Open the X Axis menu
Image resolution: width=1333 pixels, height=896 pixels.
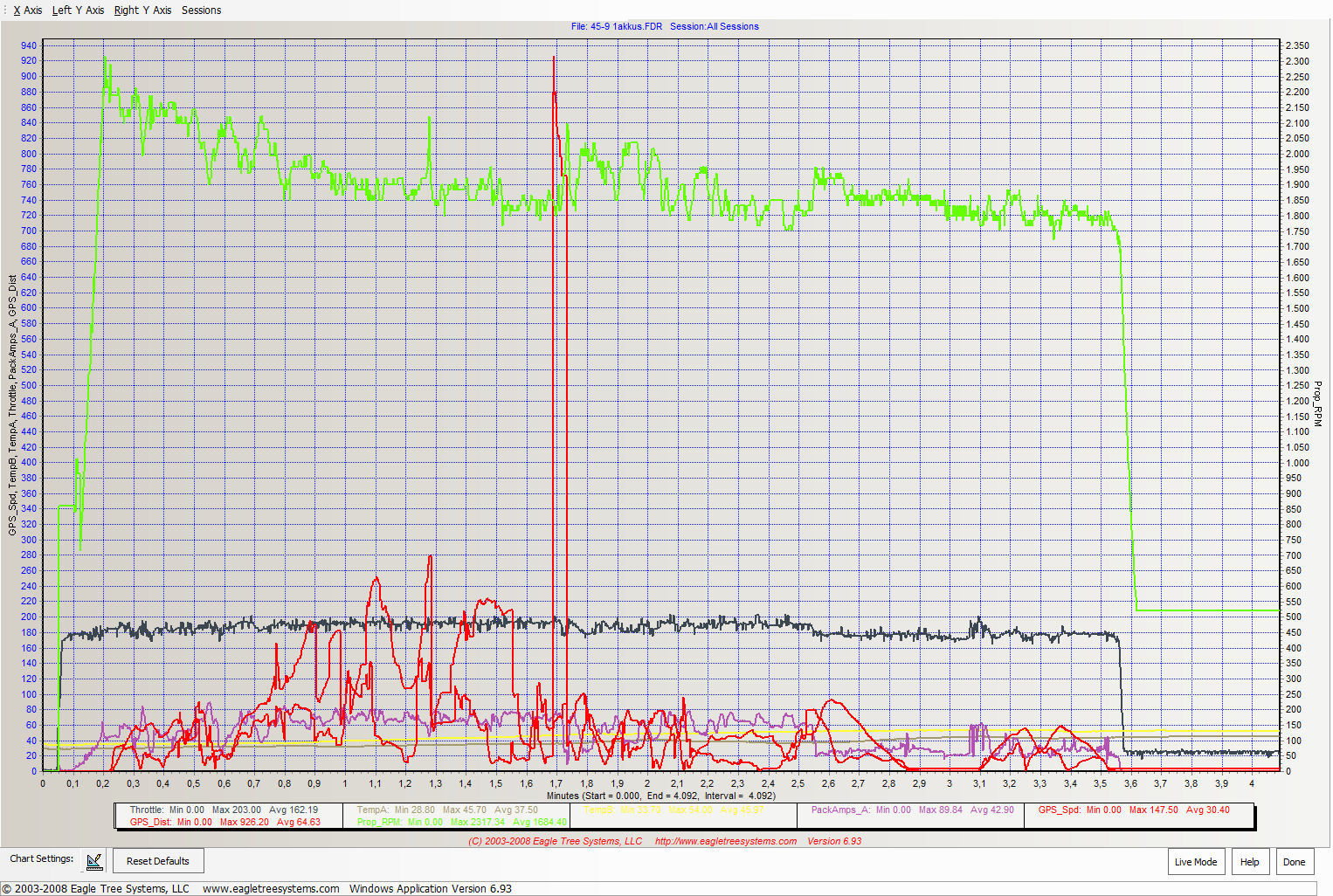coord(28,10)
